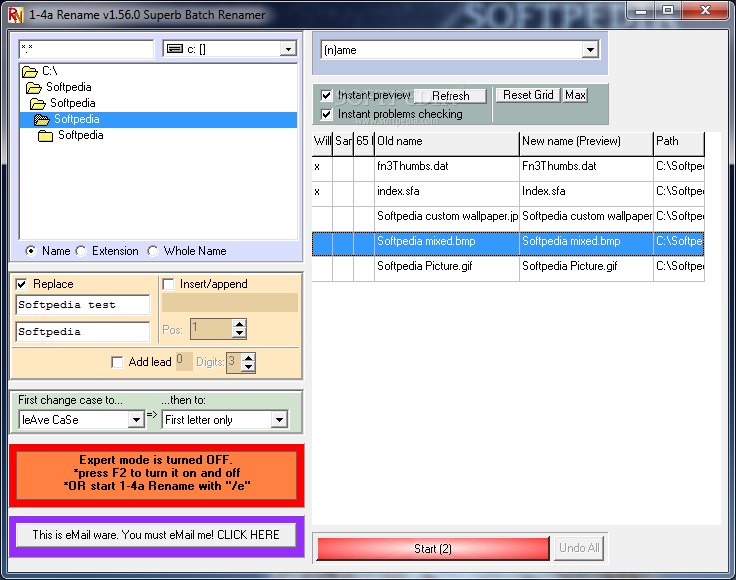Click the x mark in fn3Thumbs.dat row
The width and height of the screenshot is (736, 580).
click(x=317, y=167)
